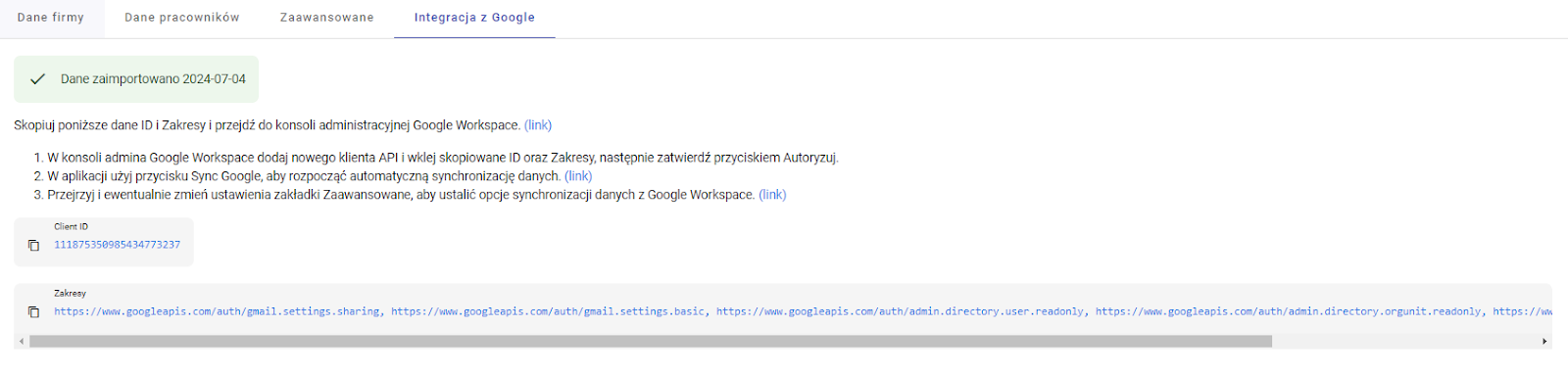Image resolution: width=1568 pixels, height=376 pixels.
Task: Copy the Zakresy scopes with the copy icon
Action: click(x=33, y=312)
